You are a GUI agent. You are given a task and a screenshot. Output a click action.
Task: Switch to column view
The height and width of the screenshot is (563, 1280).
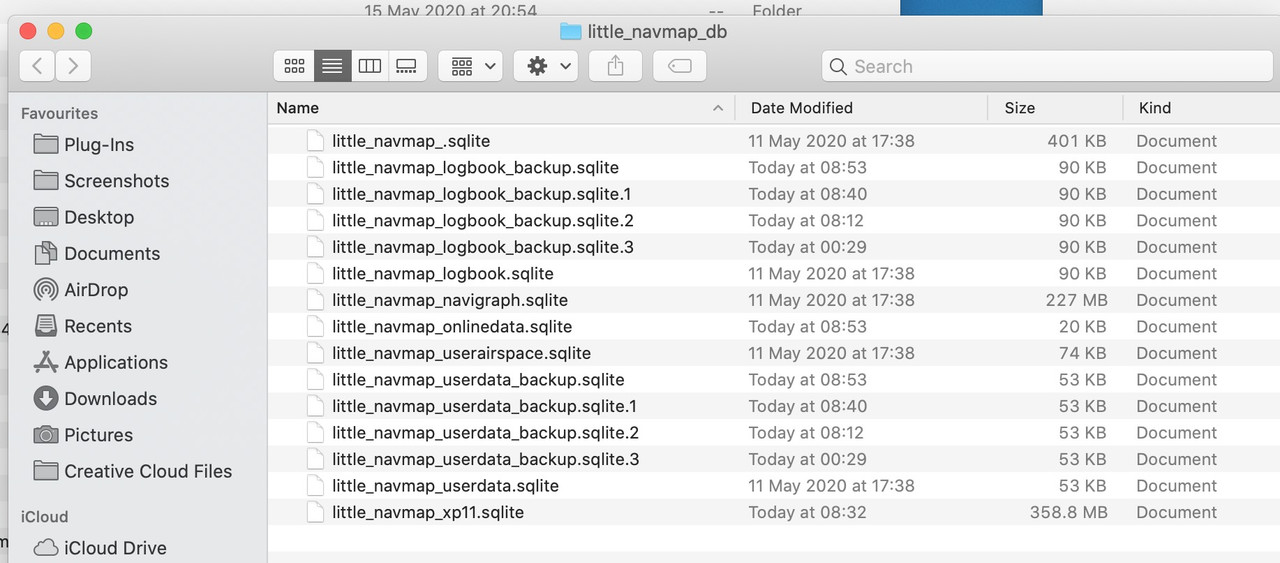(x=370, y=66)
